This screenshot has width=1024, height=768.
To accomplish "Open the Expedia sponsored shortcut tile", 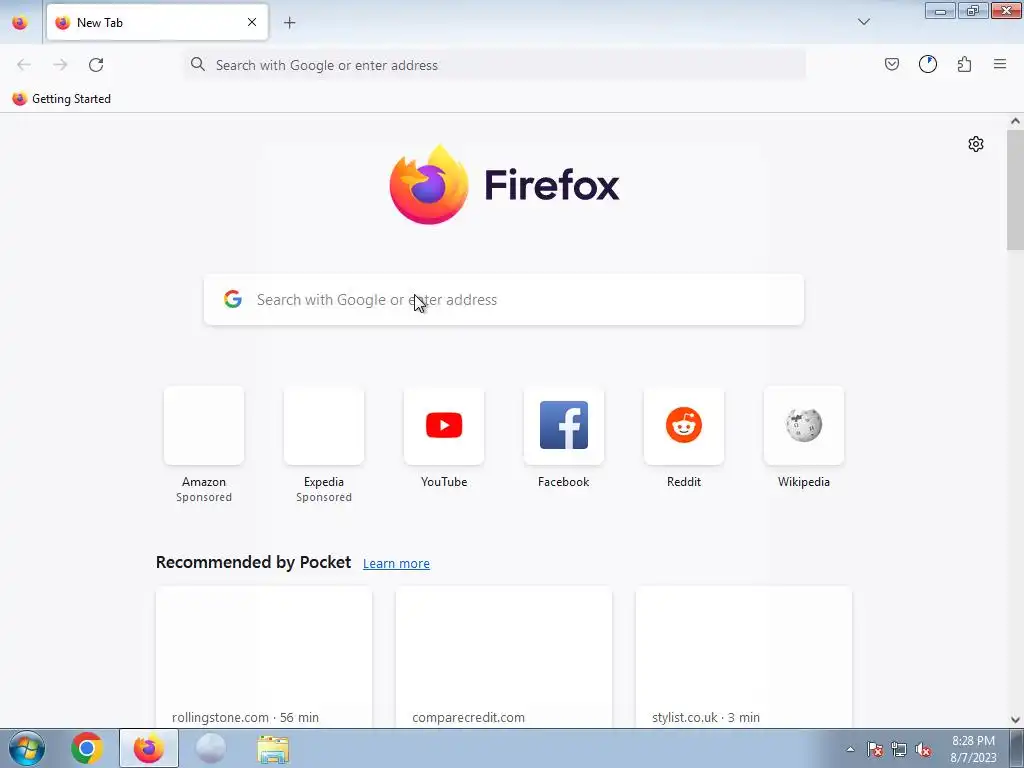I will click(x=324, y=425).
